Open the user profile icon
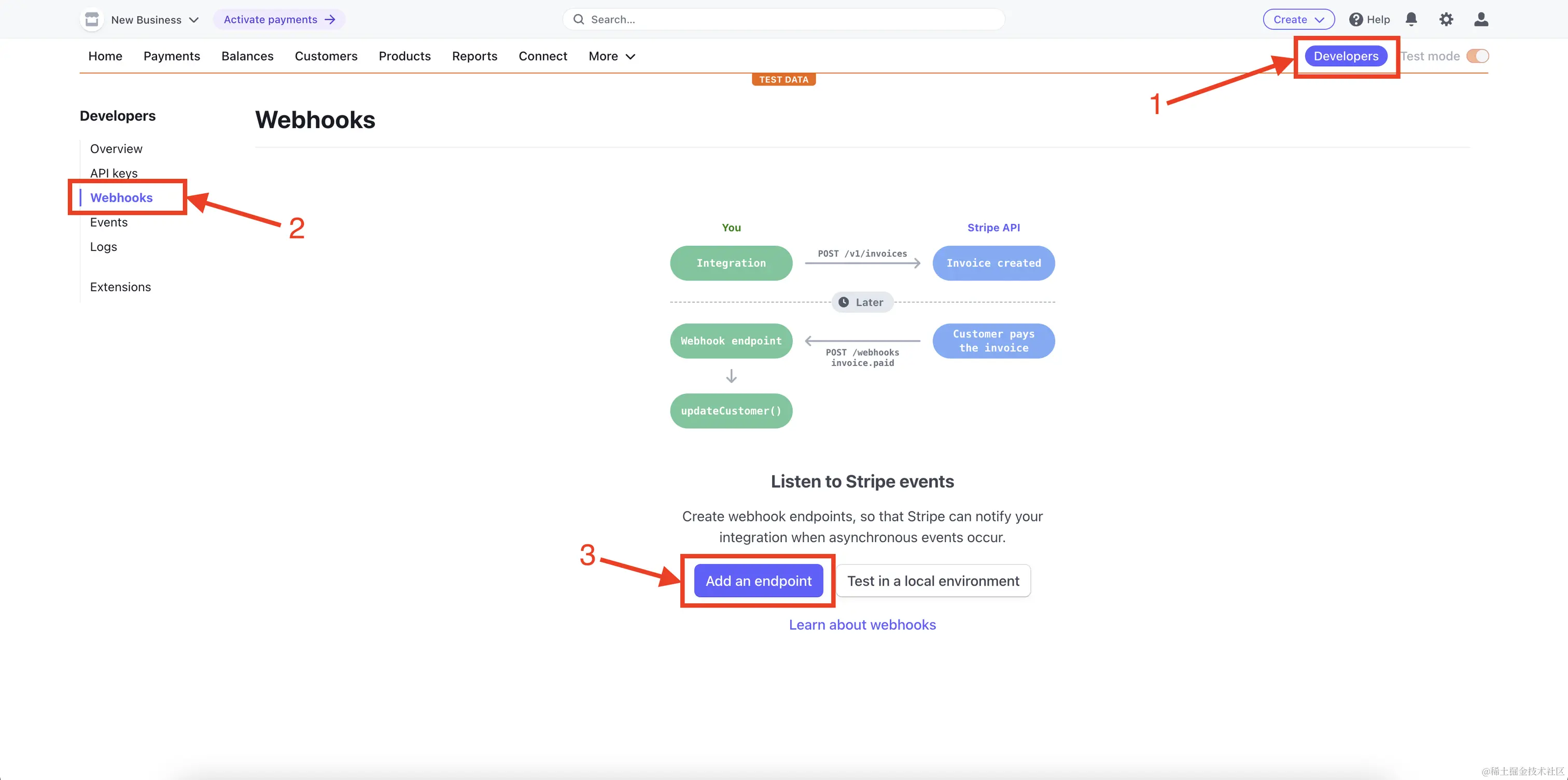The width and height of the screenshot is (1568, 780). coord(1481,20)
